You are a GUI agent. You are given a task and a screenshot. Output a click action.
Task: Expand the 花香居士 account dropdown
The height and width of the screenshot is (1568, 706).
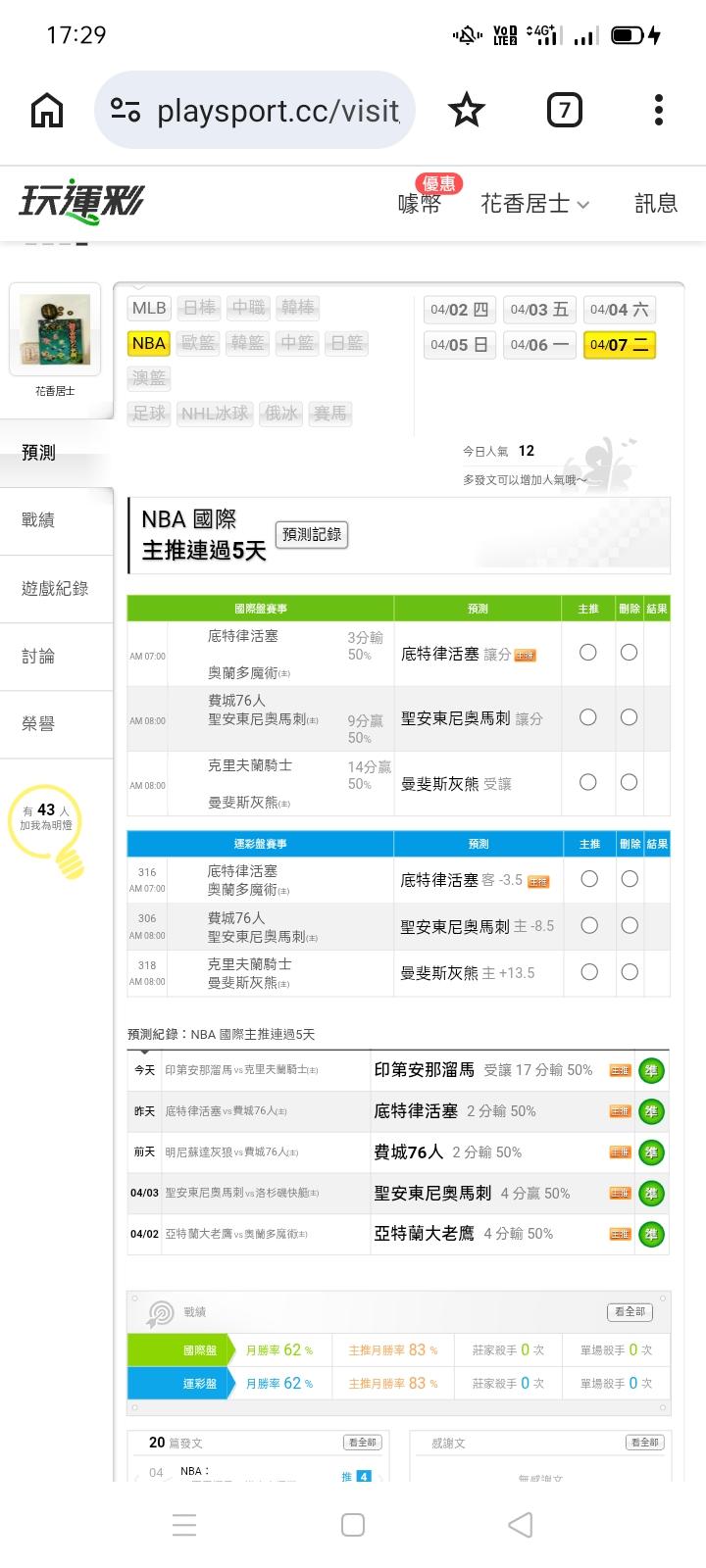pos(534,203)
